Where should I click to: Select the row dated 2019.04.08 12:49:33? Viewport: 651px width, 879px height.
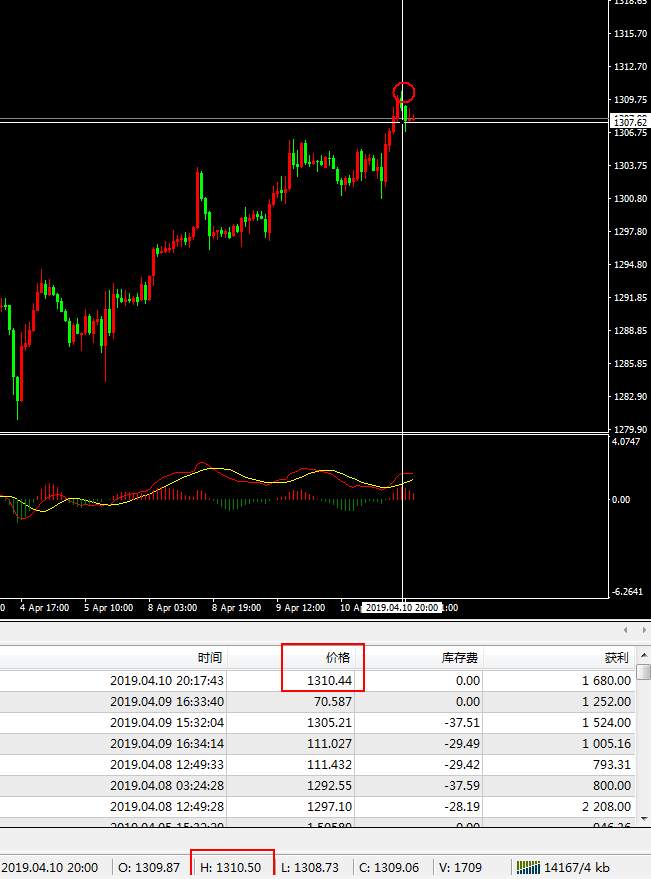(x=317, y=765)
